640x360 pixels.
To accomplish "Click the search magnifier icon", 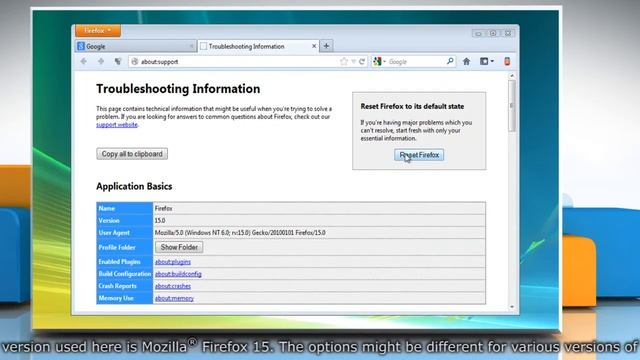I will [450, 61].
